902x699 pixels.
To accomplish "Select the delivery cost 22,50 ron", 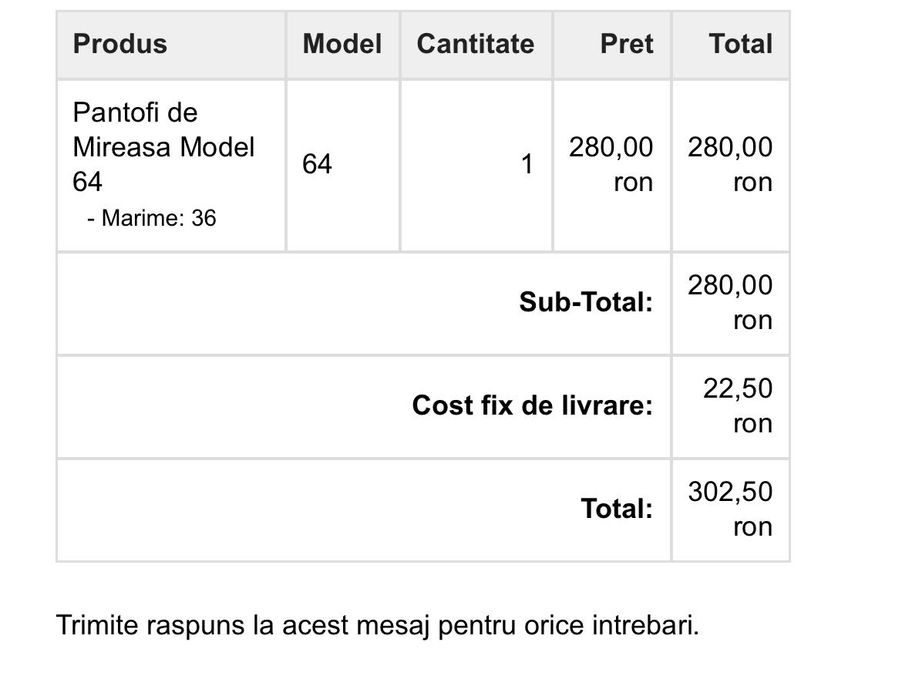I will 737,406.
